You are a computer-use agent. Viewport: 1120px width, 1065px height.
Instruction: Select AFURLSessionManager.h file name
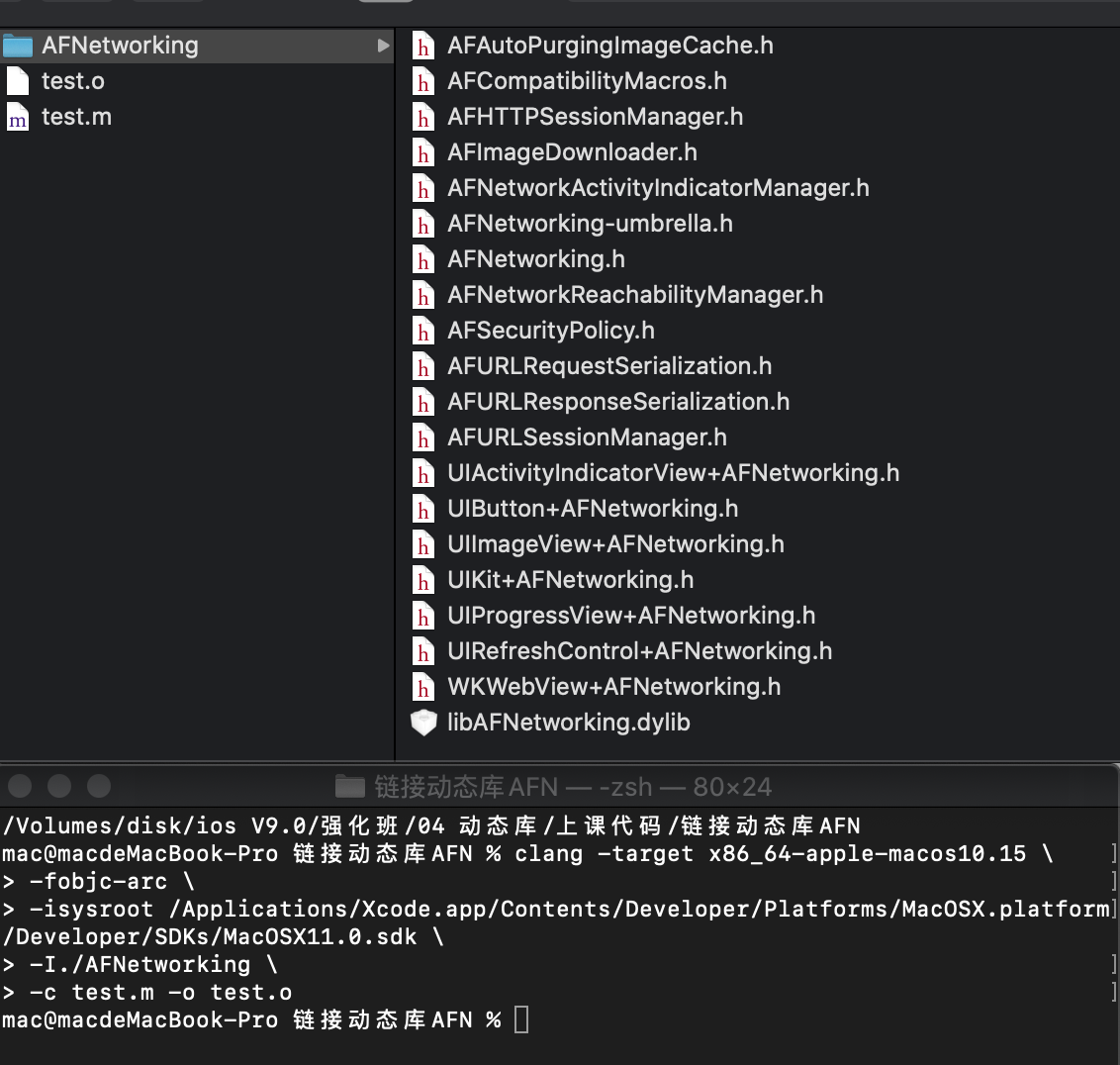[587, 437]
